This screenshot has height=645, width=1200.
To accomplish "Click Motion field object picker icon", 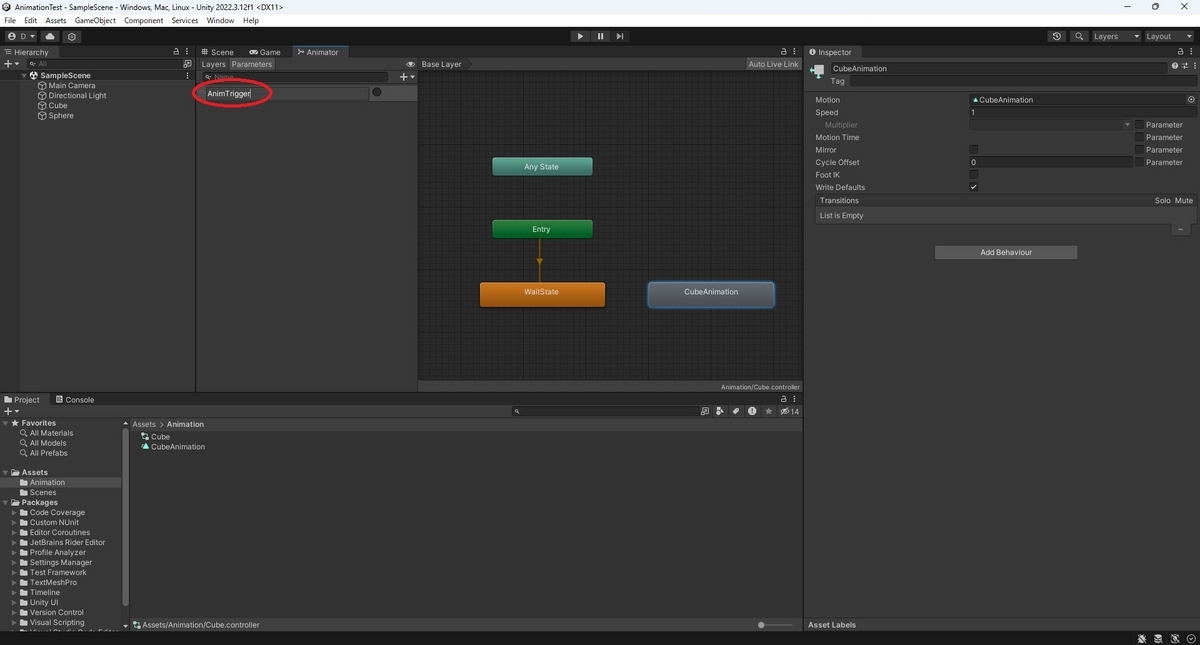I will click(1191, 100).
